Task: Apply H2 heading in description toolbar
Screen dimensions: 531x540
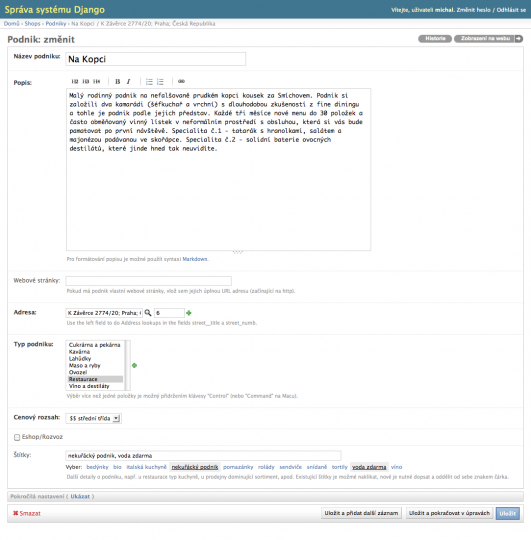Action: click(75, 82)
